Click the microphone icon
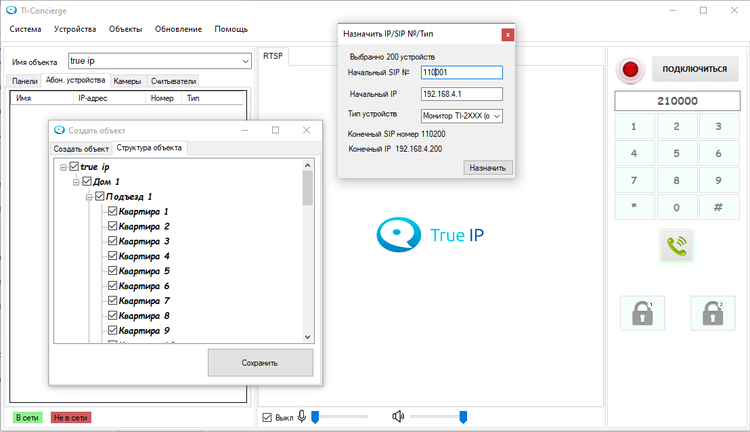This screenshot has height=432, width=750. [301, 417]
